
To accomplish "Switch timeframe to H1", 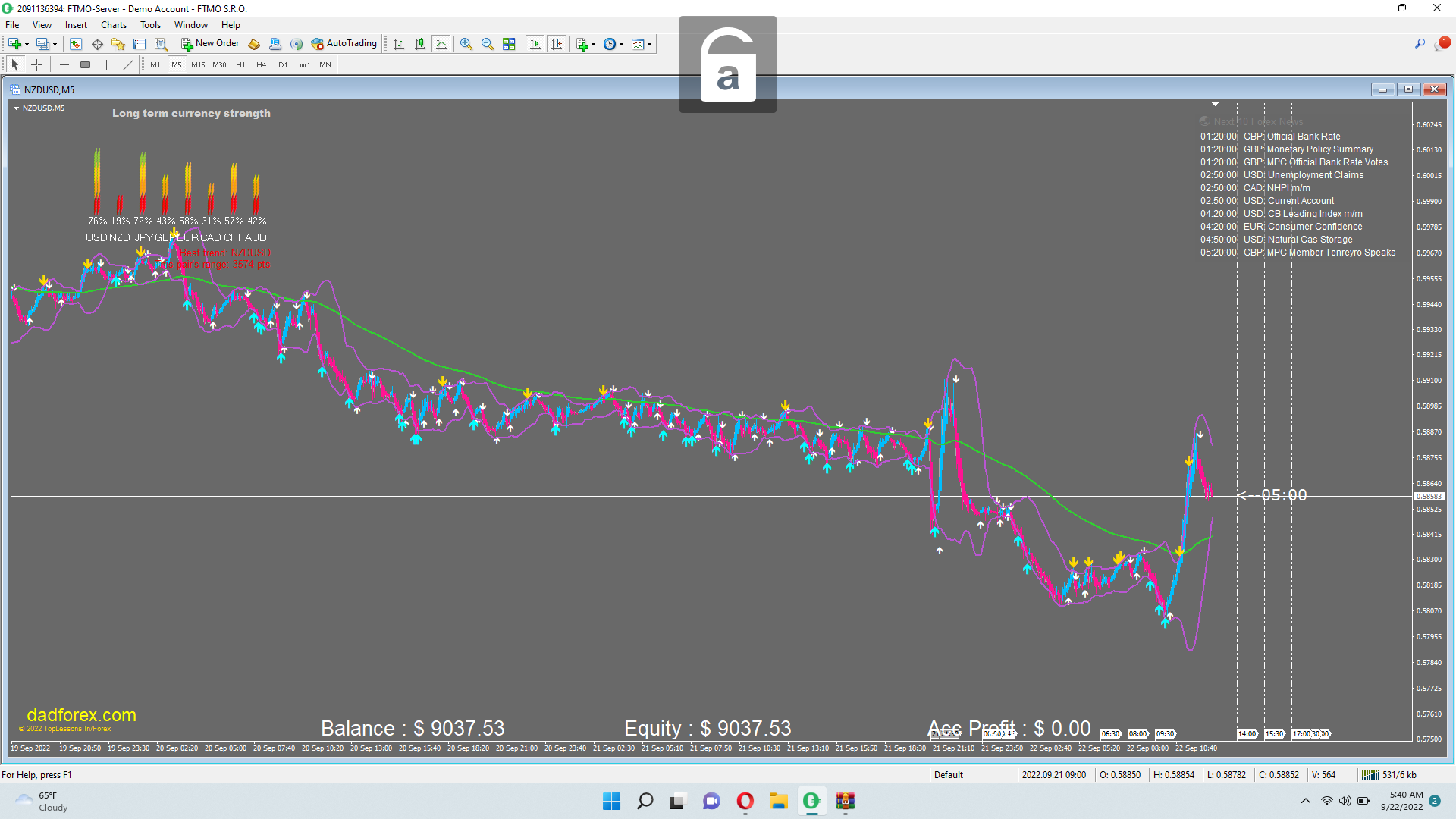I will point(240,65).
